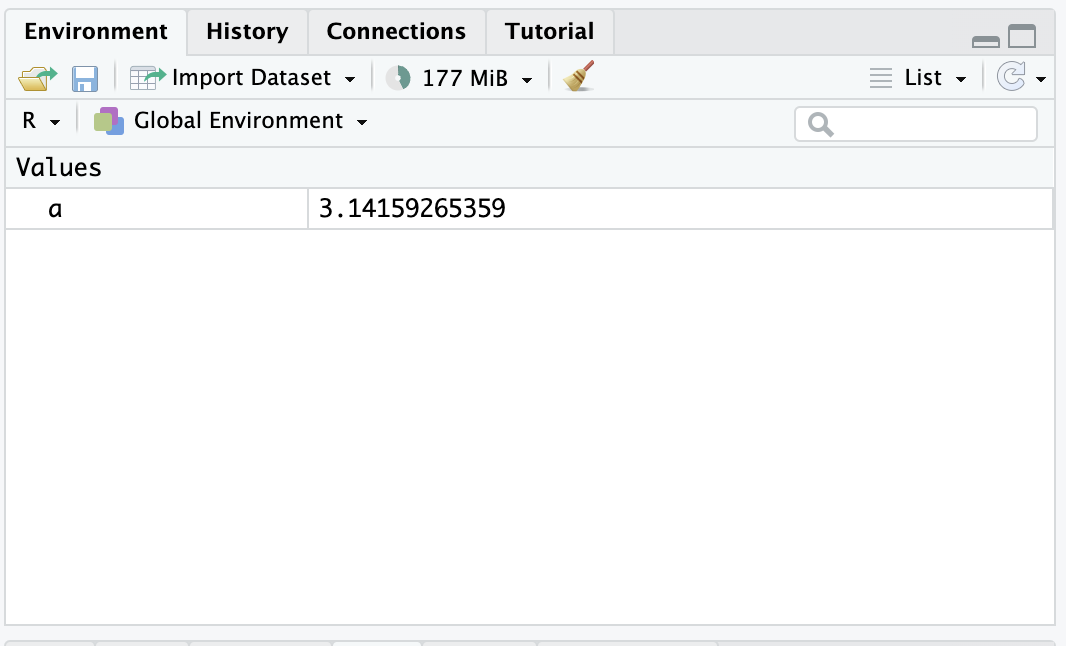Screen dimensions: 1066x646
Task: Switch to the Tutorial tab
Action: tap(549, 31)
